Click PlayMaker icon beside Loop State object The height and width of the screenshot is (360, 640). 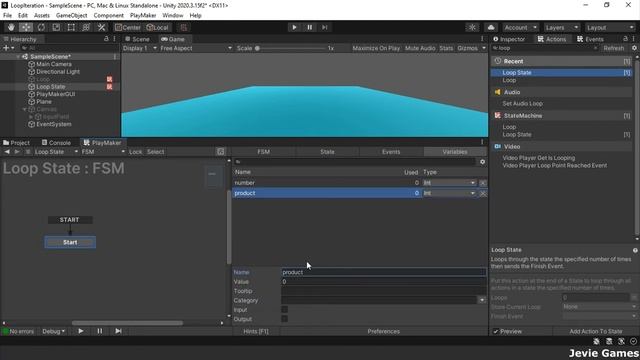(x=109, y=87)
